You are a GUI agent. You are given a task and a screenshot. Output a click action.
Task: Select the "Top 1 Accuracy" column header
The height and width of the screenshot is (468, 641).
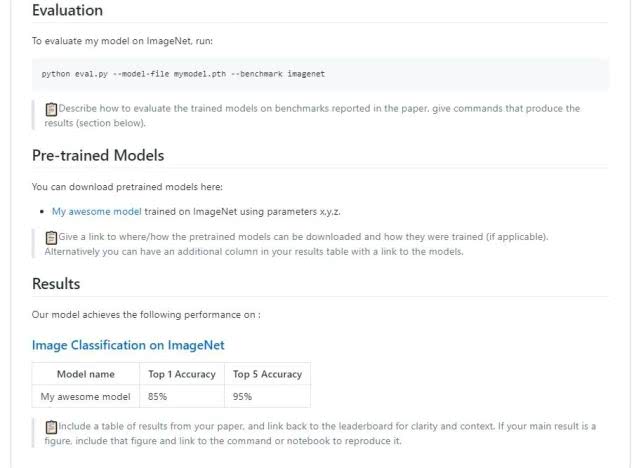point(181,374)
